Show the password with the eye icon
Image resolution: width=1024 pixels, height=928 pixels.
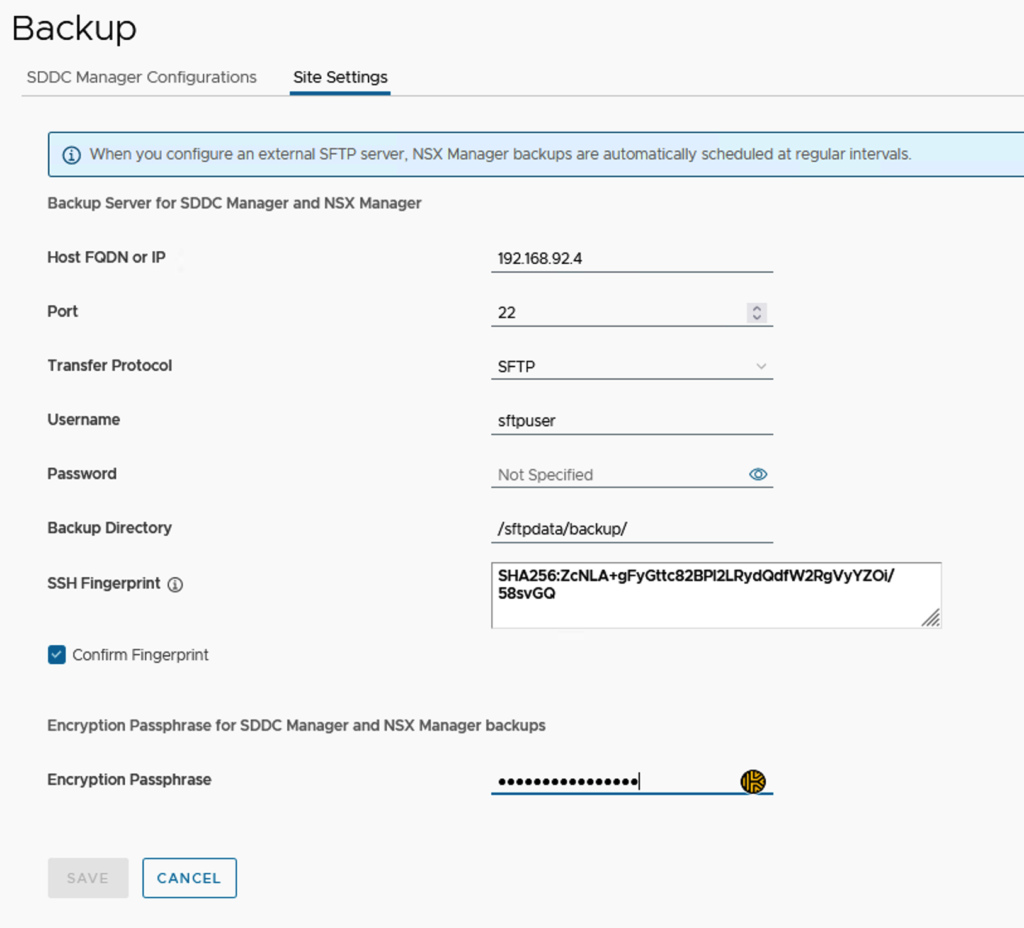pyautogui.click(x=758, y=474)
